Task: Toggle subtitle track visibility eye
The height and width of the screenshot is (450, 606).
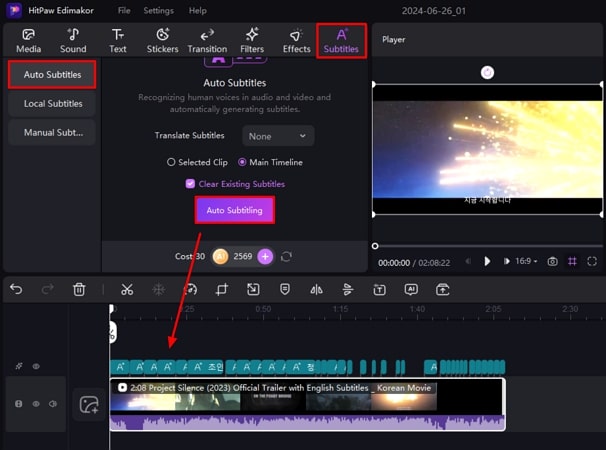Action: coord(36,366)
